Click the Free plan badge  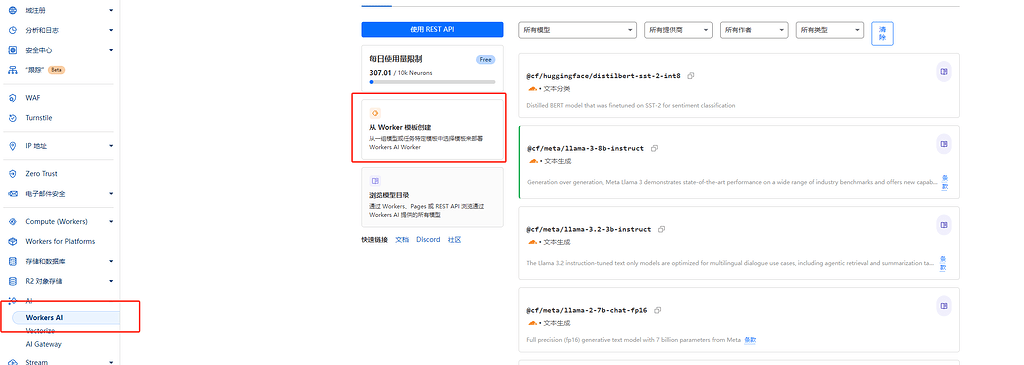485,59
